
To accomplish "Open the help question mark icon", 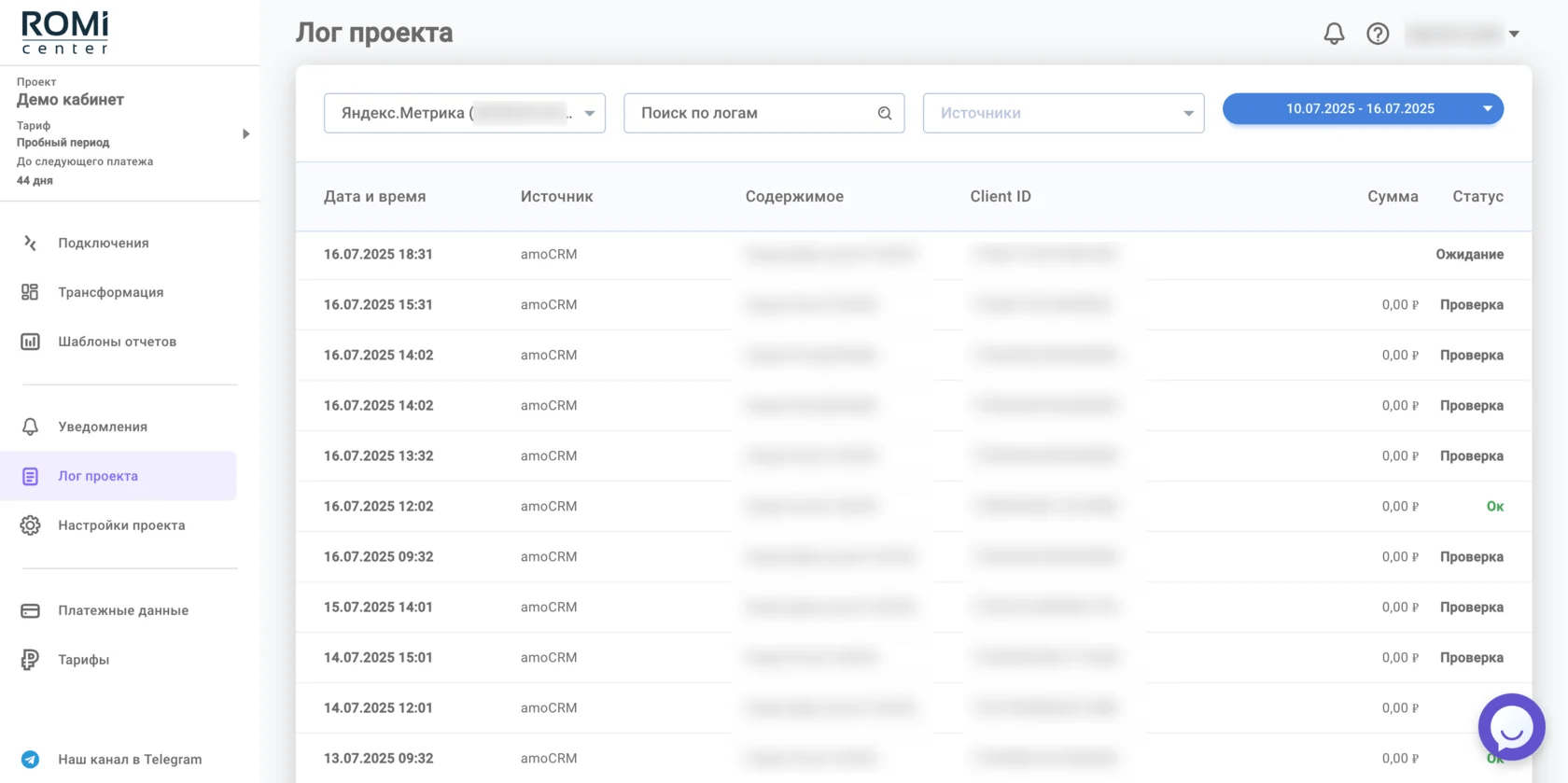I will [1378, 34].
